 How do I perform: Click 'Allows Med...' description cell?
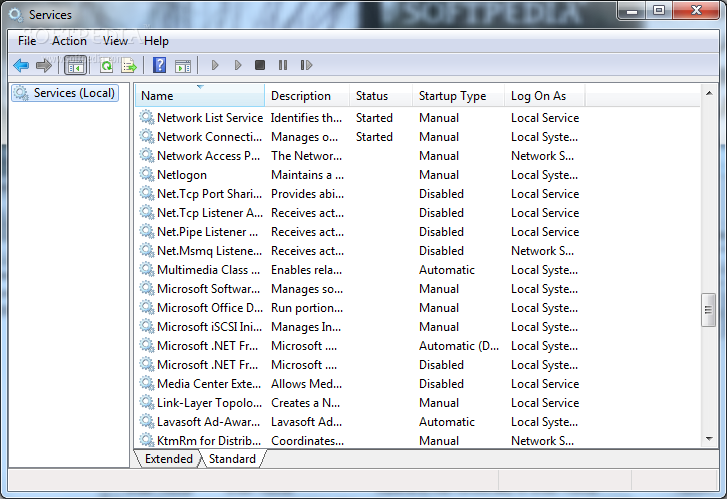pyautogui.click(x=306, y=384)
